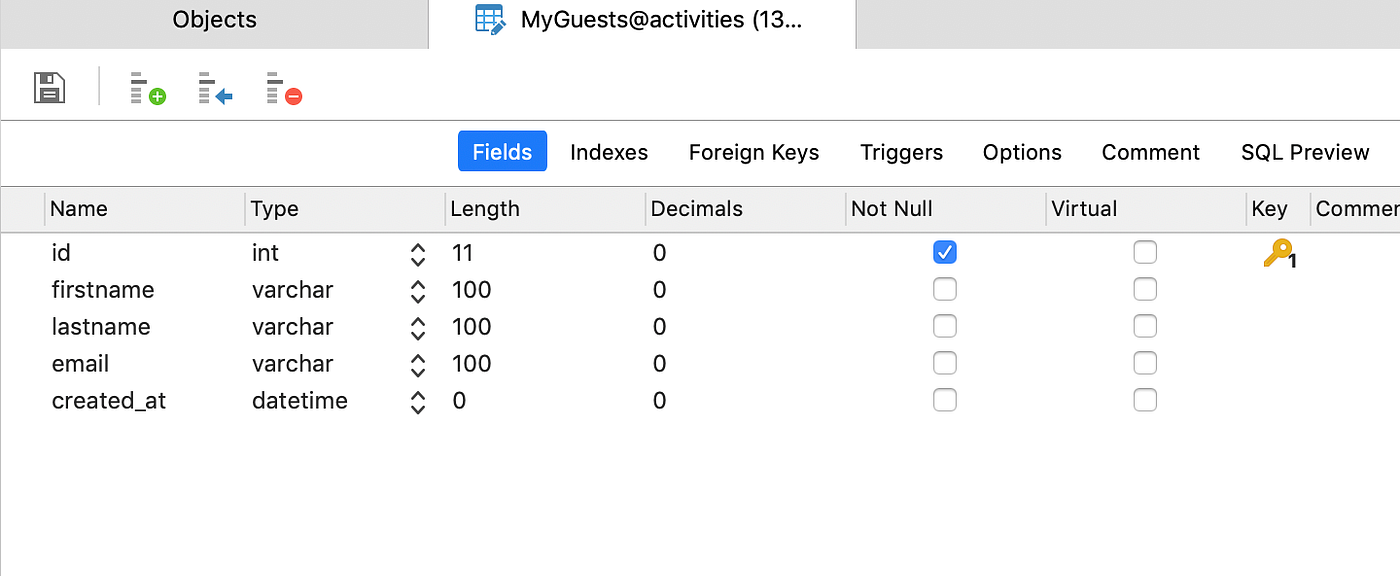Check Not Null for created_at field
1400x576 pixels.
click(944, 400)
